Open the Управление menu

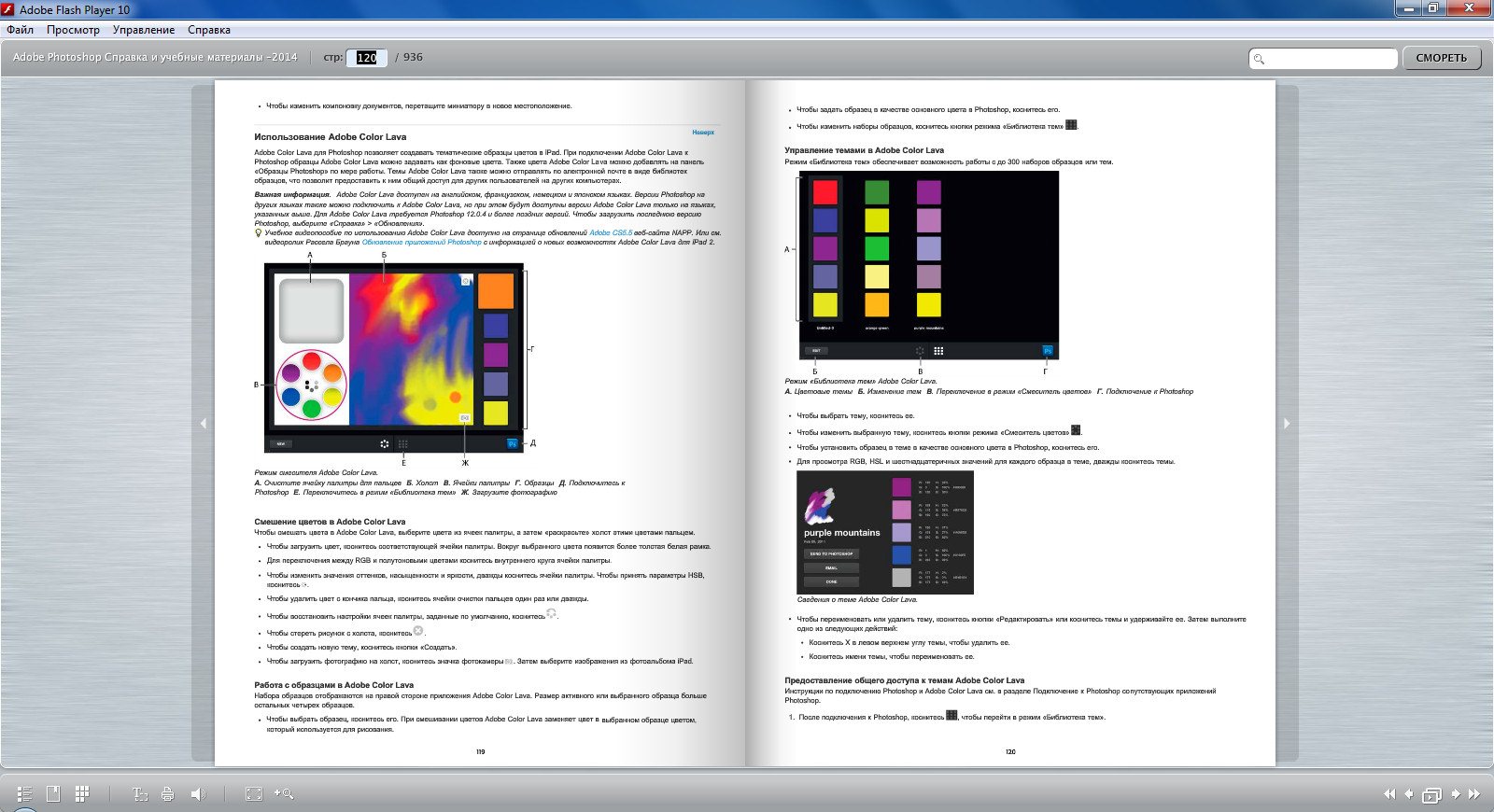(144, 30)
